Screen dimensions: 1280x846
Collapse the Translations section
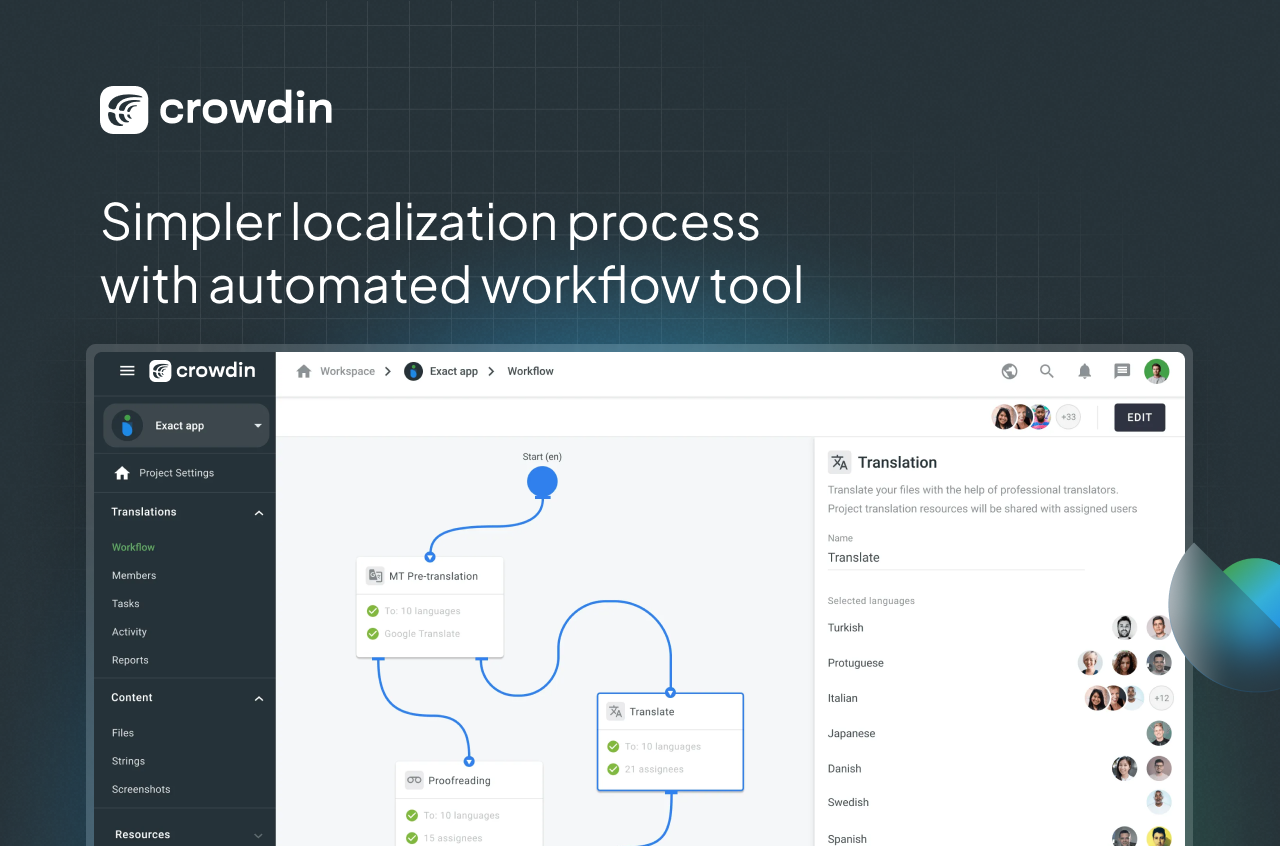tap(258, 512)
